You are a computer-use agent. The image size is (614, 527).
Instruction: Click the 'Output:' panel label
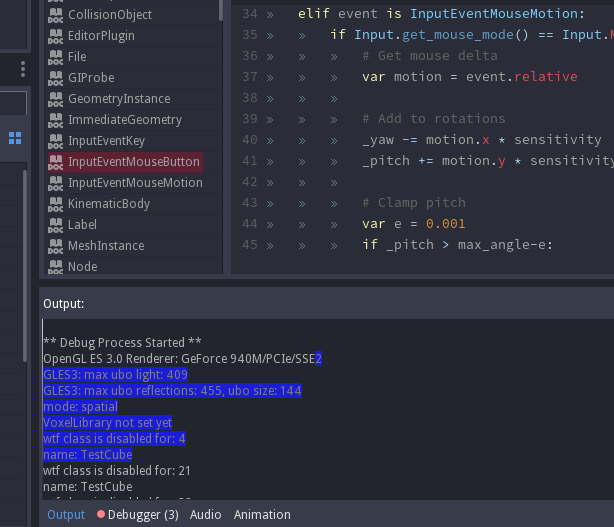click(63, 304)
